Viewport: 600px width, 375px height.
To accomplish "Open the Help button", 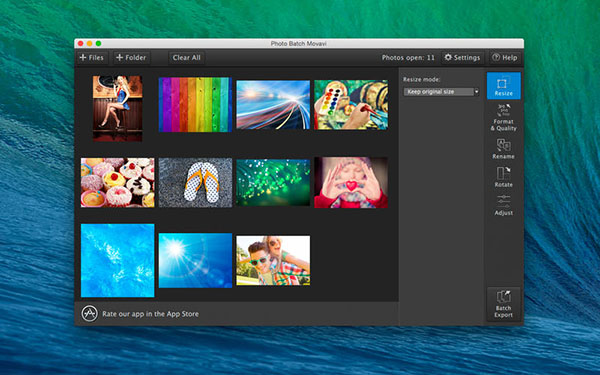I will click(x=505, y=58).
